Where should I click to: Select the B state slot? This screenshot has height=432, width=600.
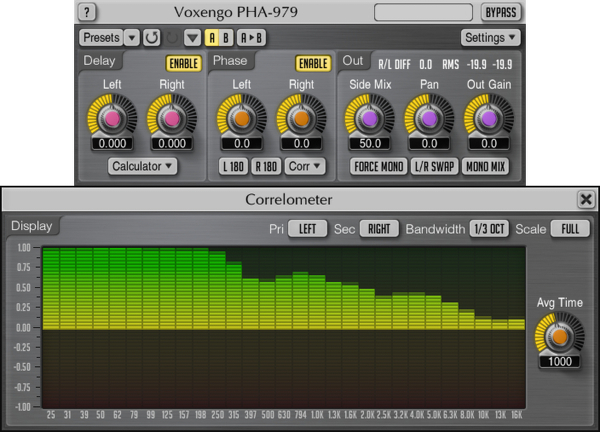(x=226, y=38)
